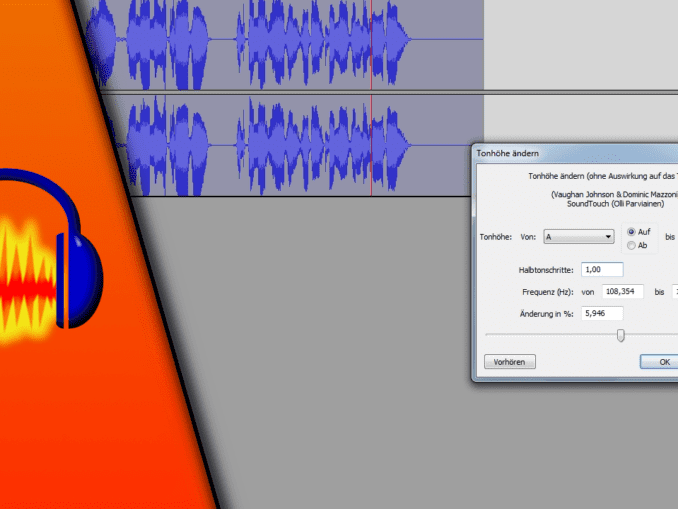Image resolution: width=678 pixels, height=509 pixels.
Task: Click the Frequenz 'von' field showing 108,354
Action: pos(622,291)
